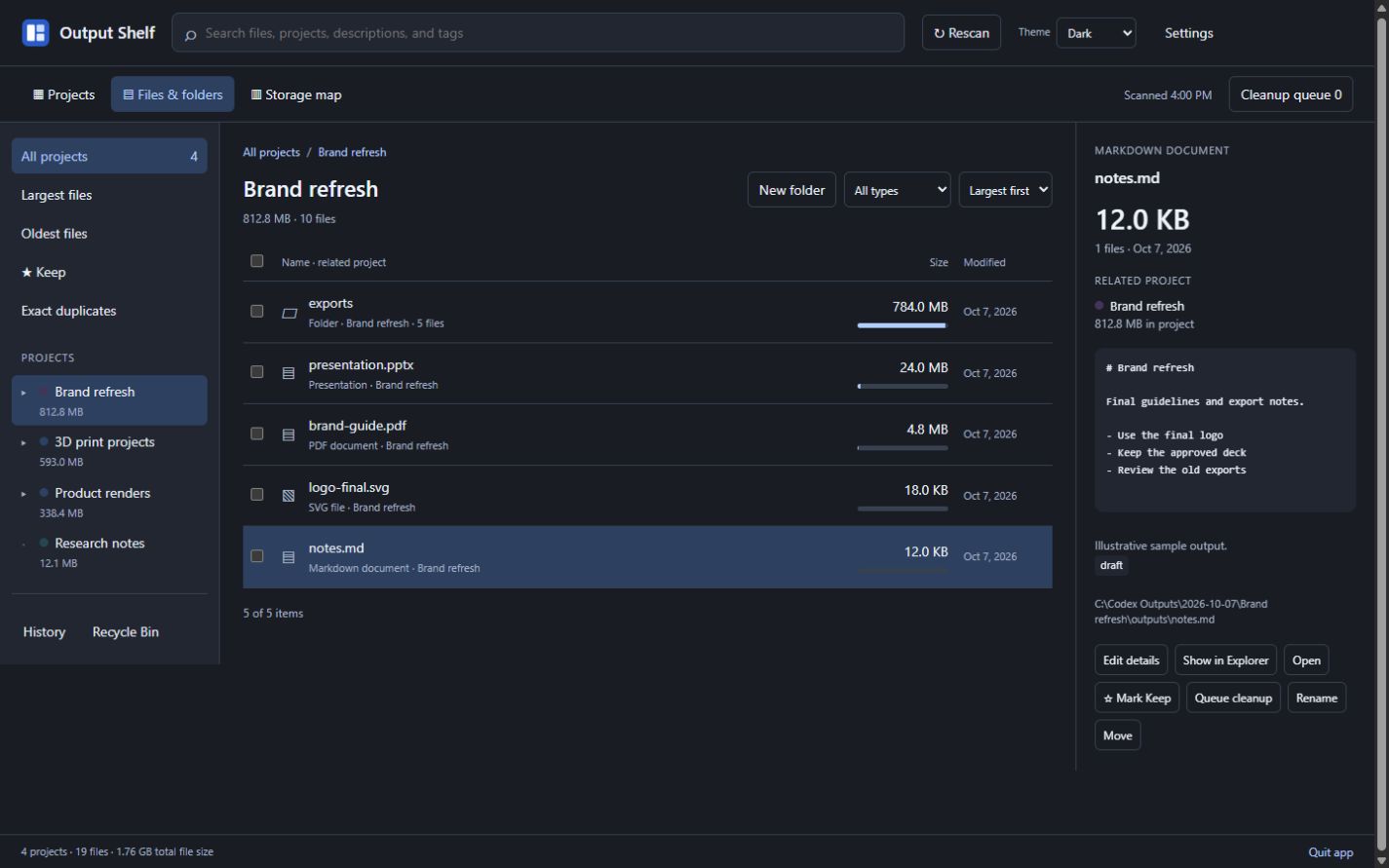
Task: Click the presentation.pptx size bar
Action: (x=903, y=387)
